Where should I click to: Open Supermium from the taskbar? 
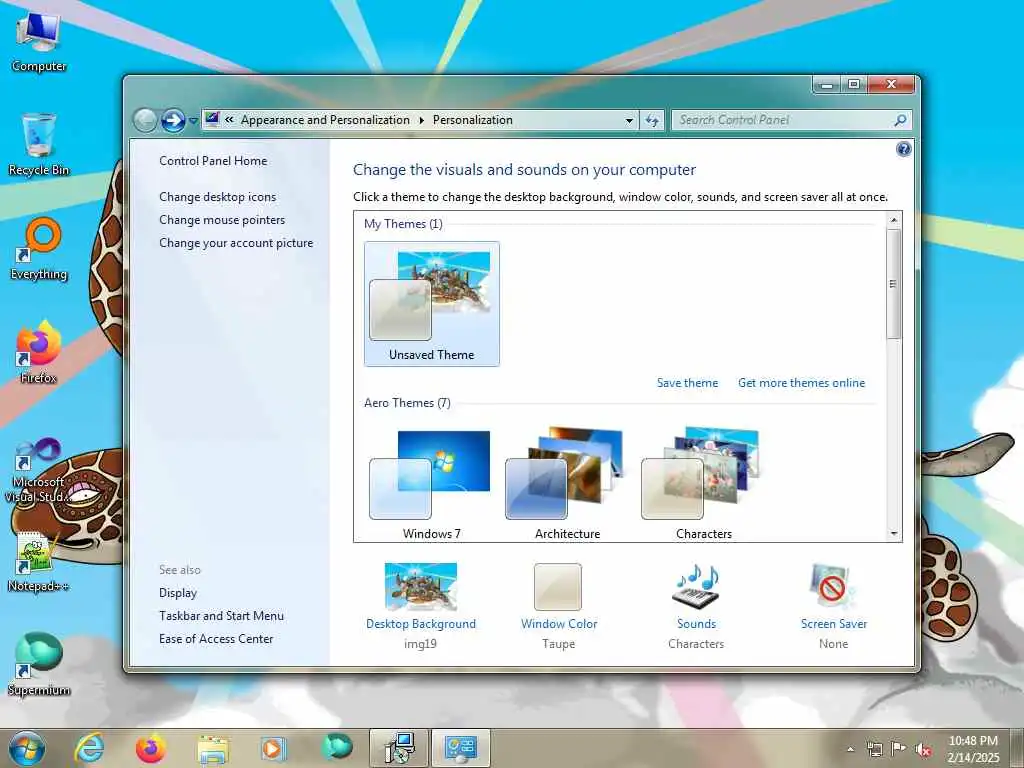[x=337, y=747]
